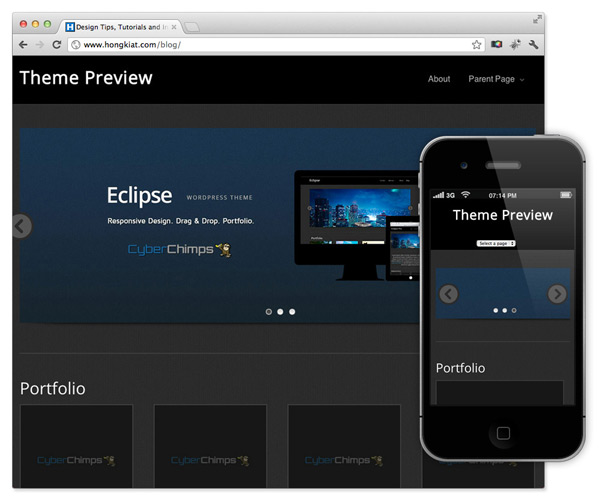
Task: Reload the page with refresh icon
Action: click(57, 45)
